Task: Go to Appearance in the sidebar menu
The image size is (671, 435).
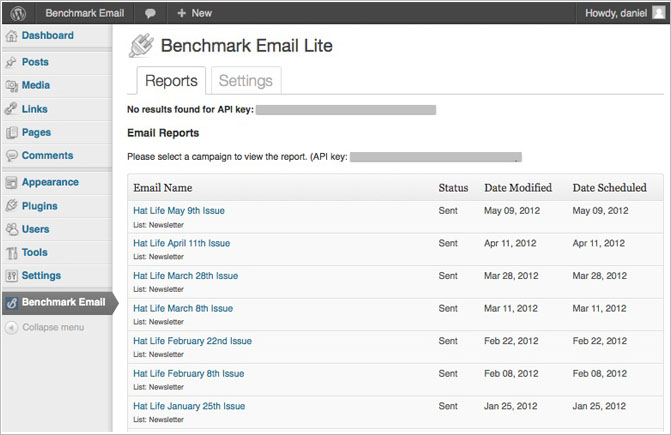Action: point(50,182)
